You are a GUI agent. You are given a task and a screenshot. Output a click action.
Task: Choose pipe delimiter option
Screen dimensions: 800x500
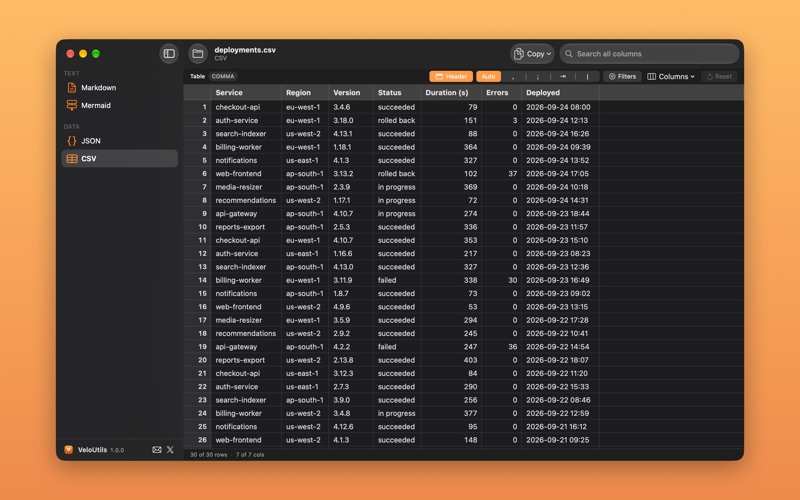(587, 77)
